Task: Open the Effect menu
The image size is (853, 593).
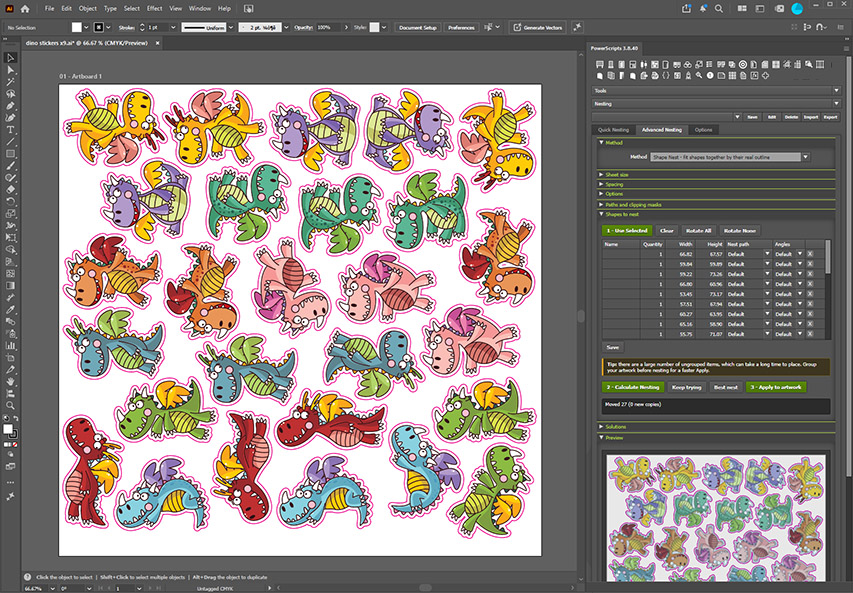Action: pos(154,9)
